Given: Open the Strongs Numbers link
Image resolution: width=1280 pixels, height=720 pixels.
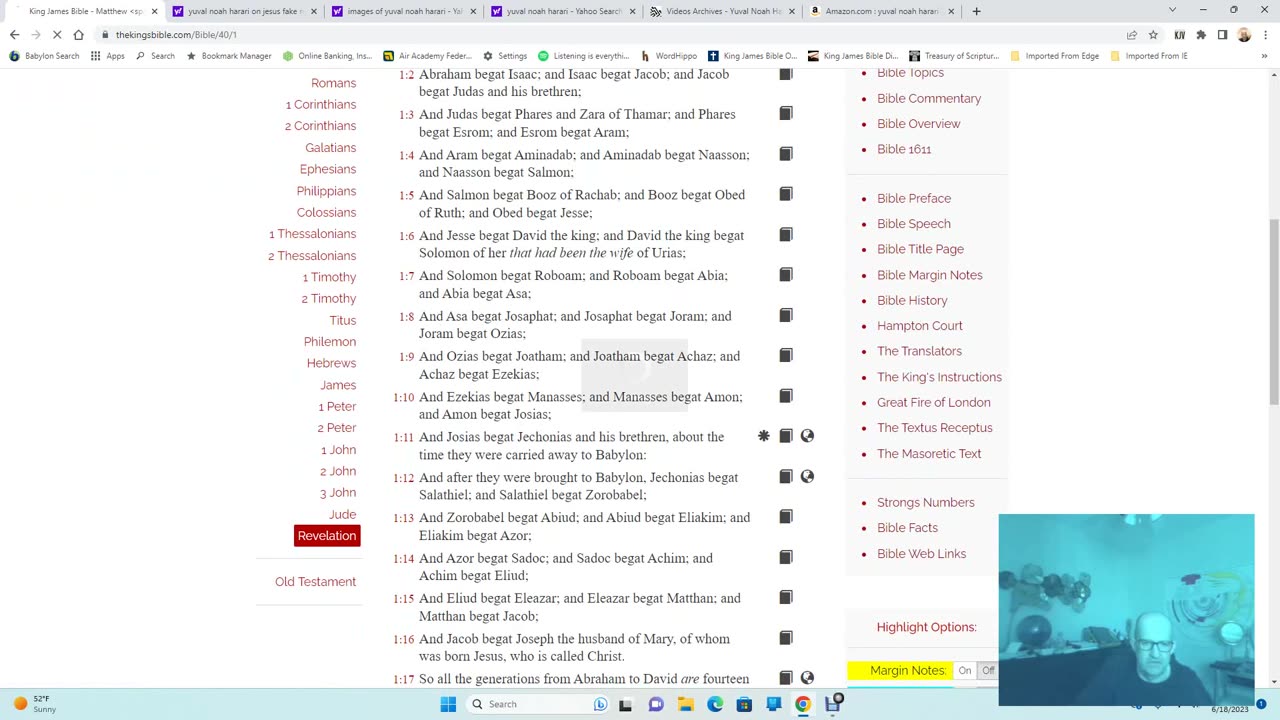Looking at the screenshot, I should tap(926, 502).
